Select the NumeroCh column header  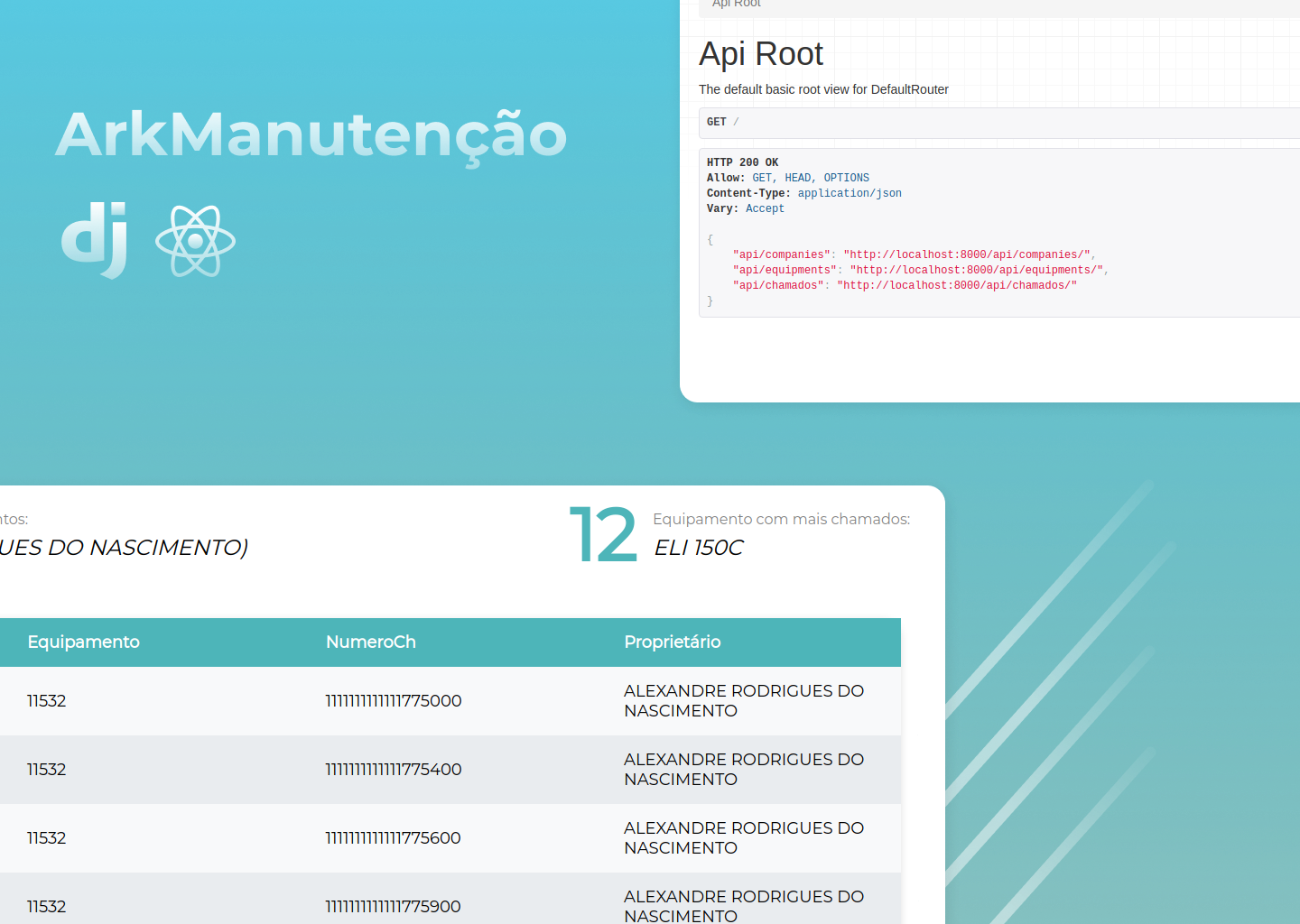tap(371, 642)
